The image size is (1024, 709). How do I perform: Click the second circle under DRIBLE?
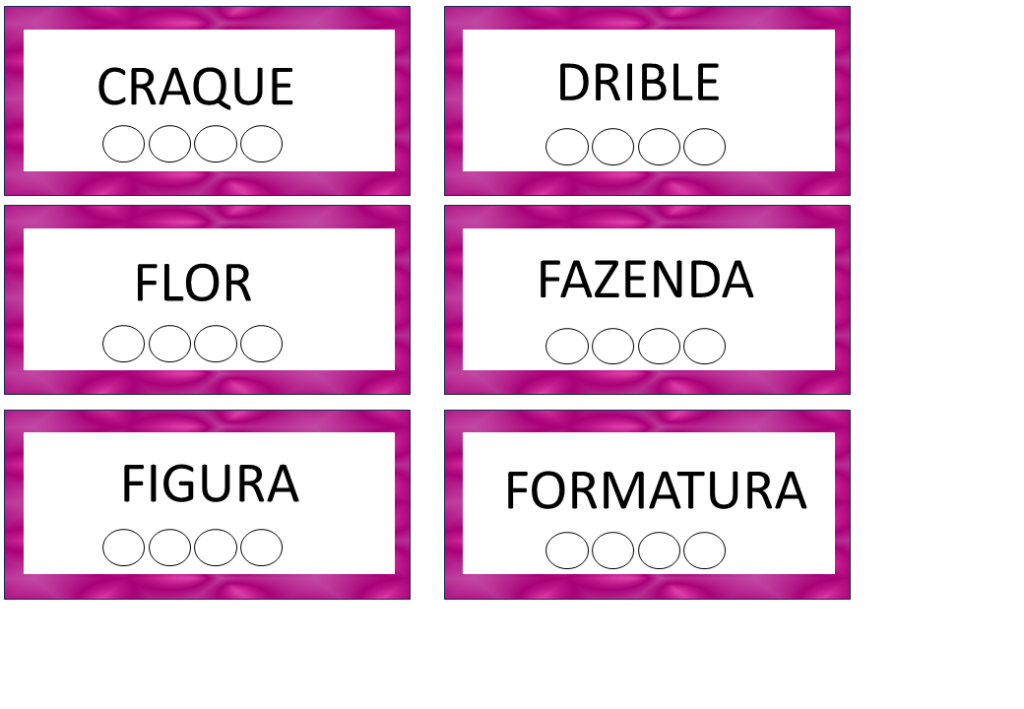613,147
